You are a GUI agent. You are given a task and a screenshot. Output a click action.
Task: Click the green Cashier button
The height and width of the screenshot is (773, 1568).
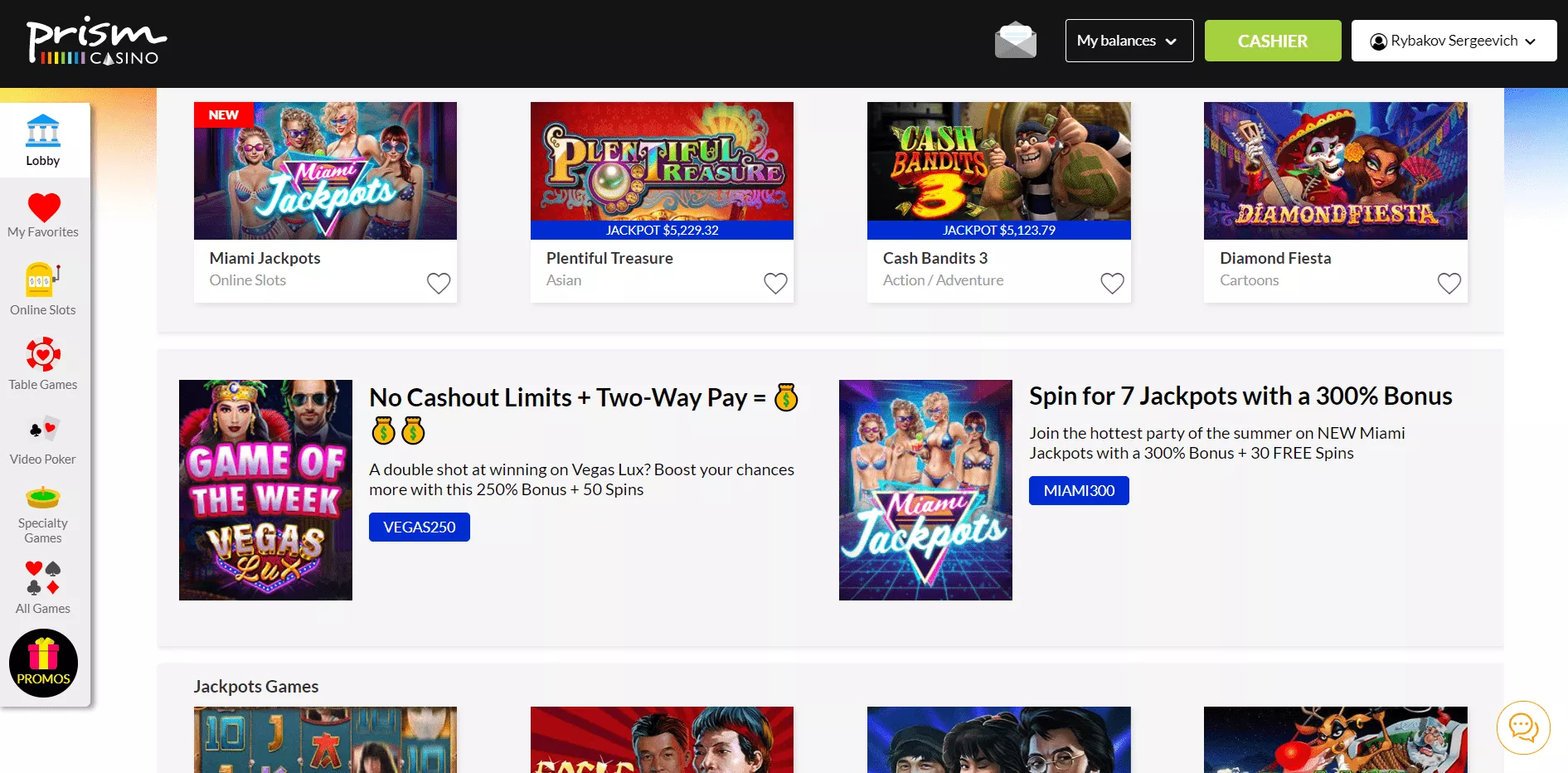click(x=1272, y=41)
